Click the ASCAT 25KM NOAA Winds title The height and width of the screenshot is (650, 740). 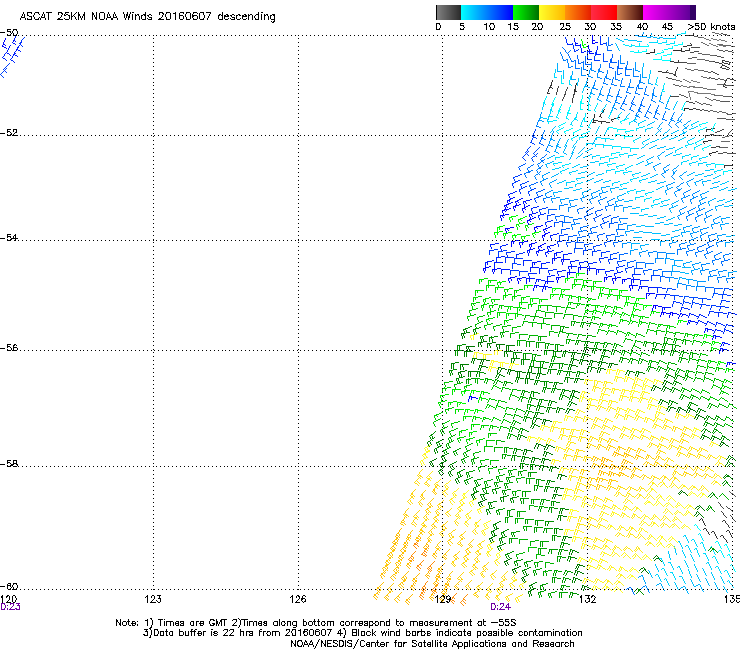click(x=147, y=16)
